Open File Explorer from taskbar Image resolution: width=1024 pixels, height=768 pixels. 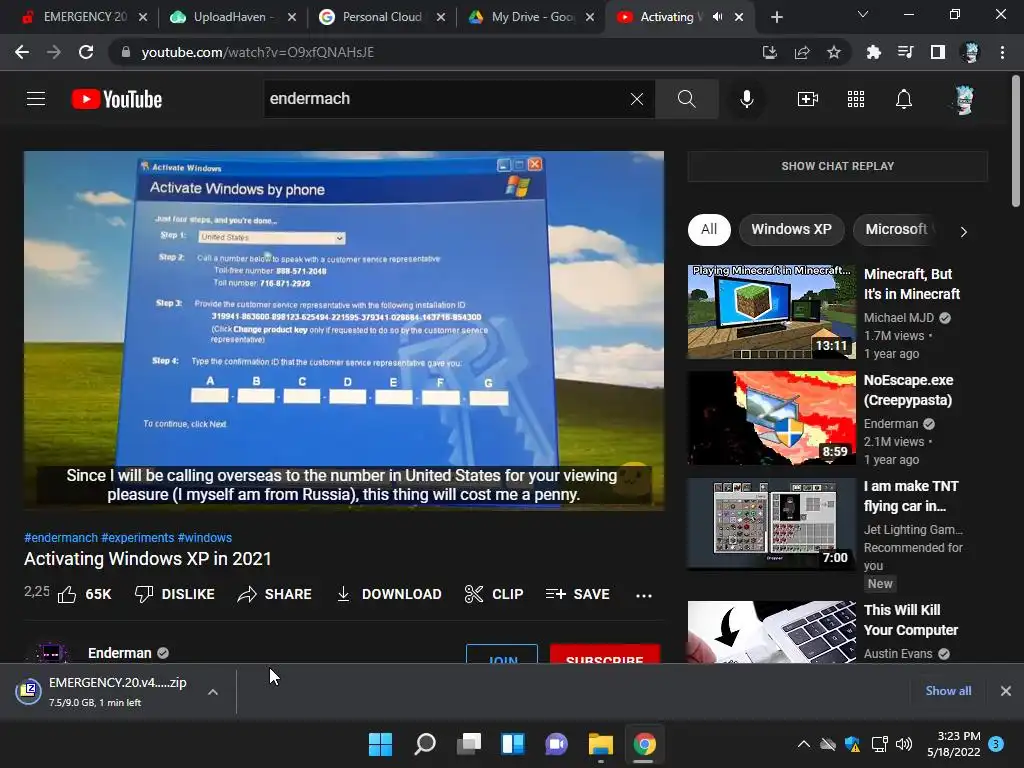(601, 744)
